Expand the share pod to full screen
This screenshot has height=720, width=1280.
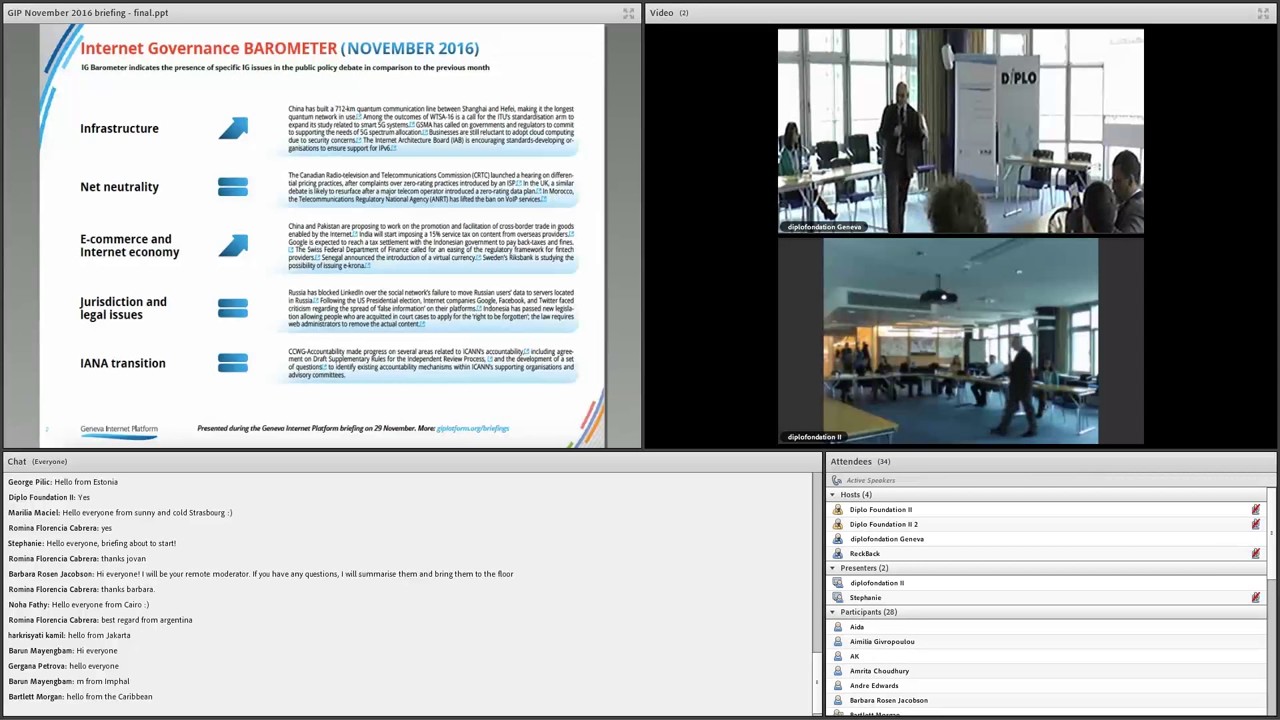pos(628,13)
